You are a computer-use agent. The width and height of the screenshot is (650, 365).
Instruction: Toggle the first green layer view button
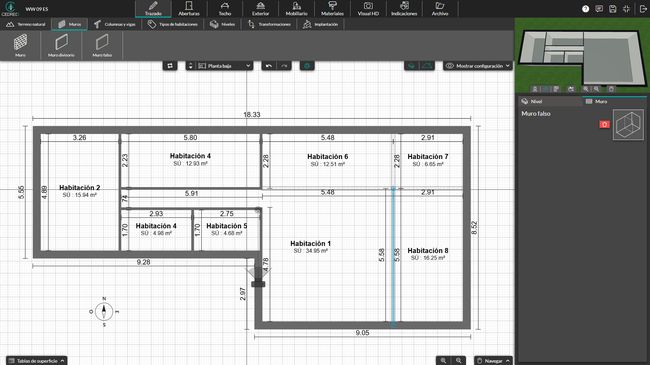click(412, 66)
